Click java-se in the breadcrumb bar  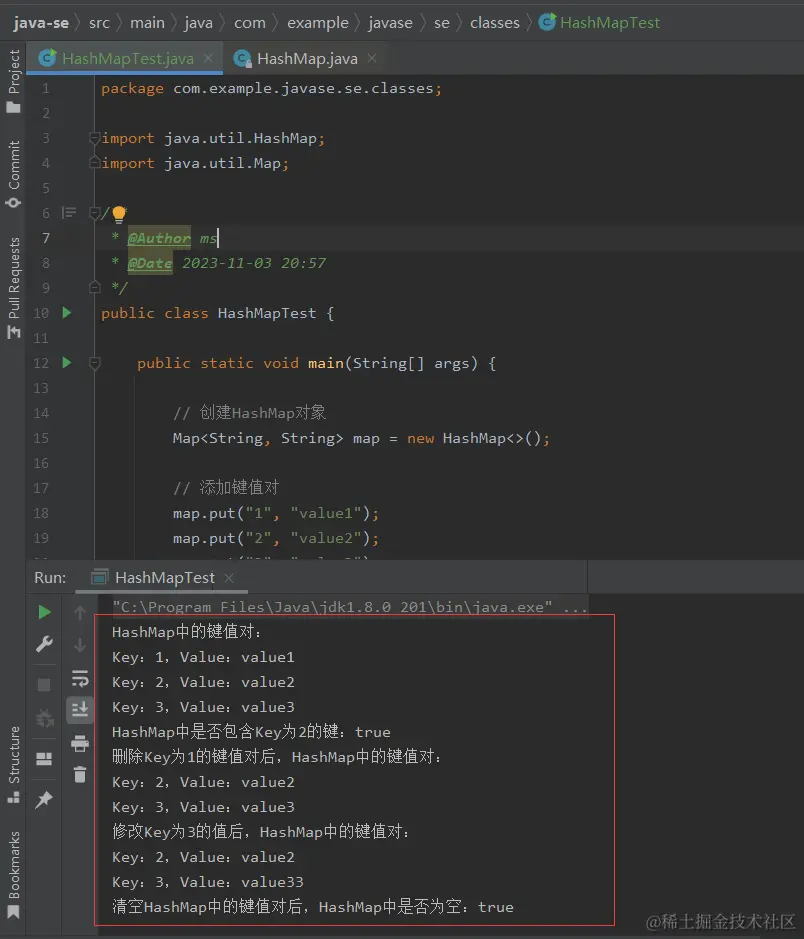click(x=41, y=23)
